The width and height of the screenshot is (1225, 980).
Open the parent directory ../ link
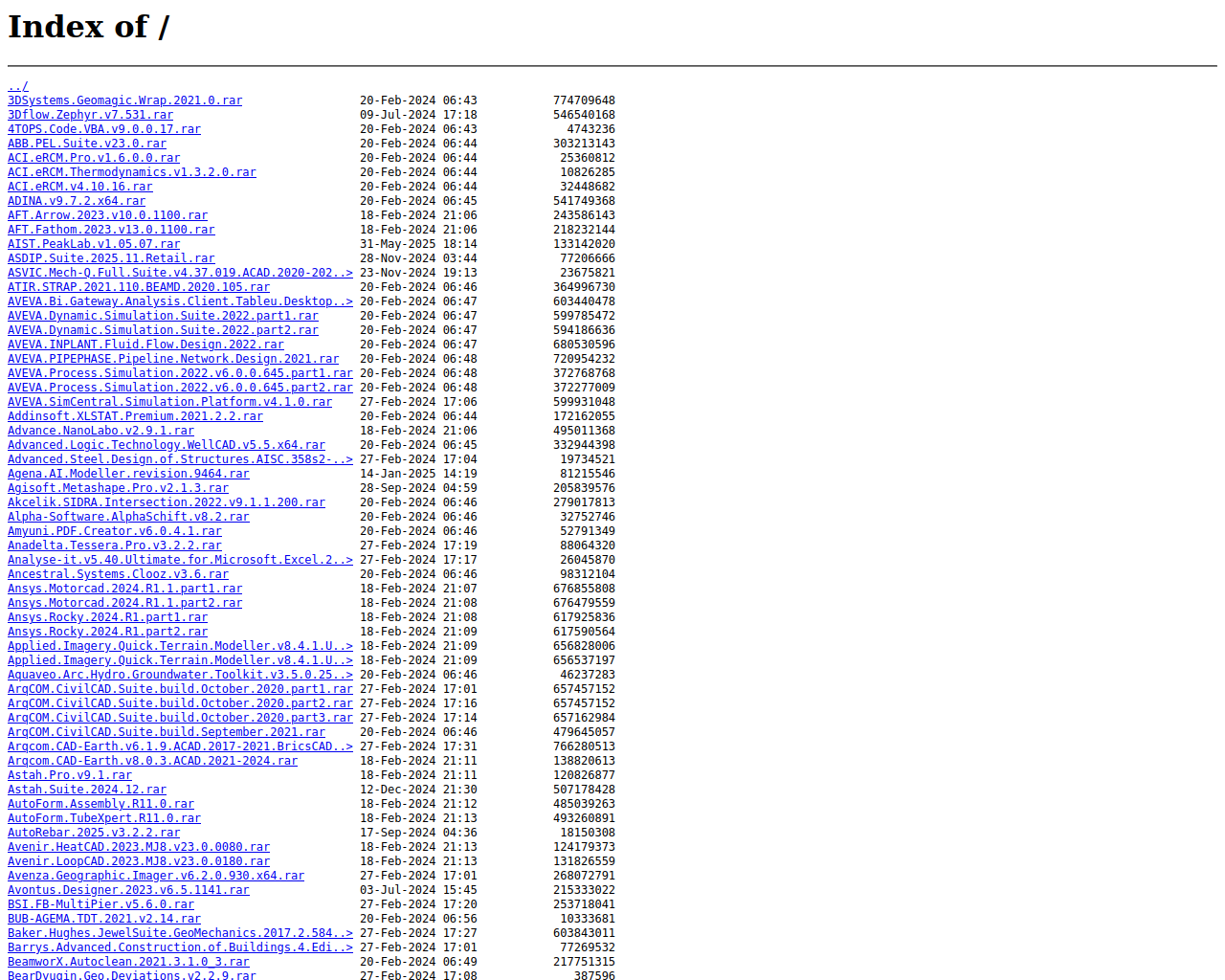click(18, 86)
